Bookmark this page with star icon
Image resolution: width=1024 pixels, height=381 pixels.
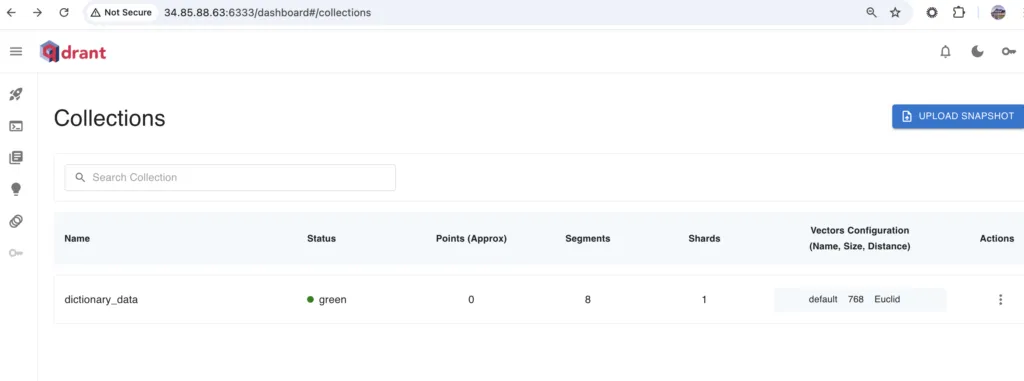(x=895, y=12)
